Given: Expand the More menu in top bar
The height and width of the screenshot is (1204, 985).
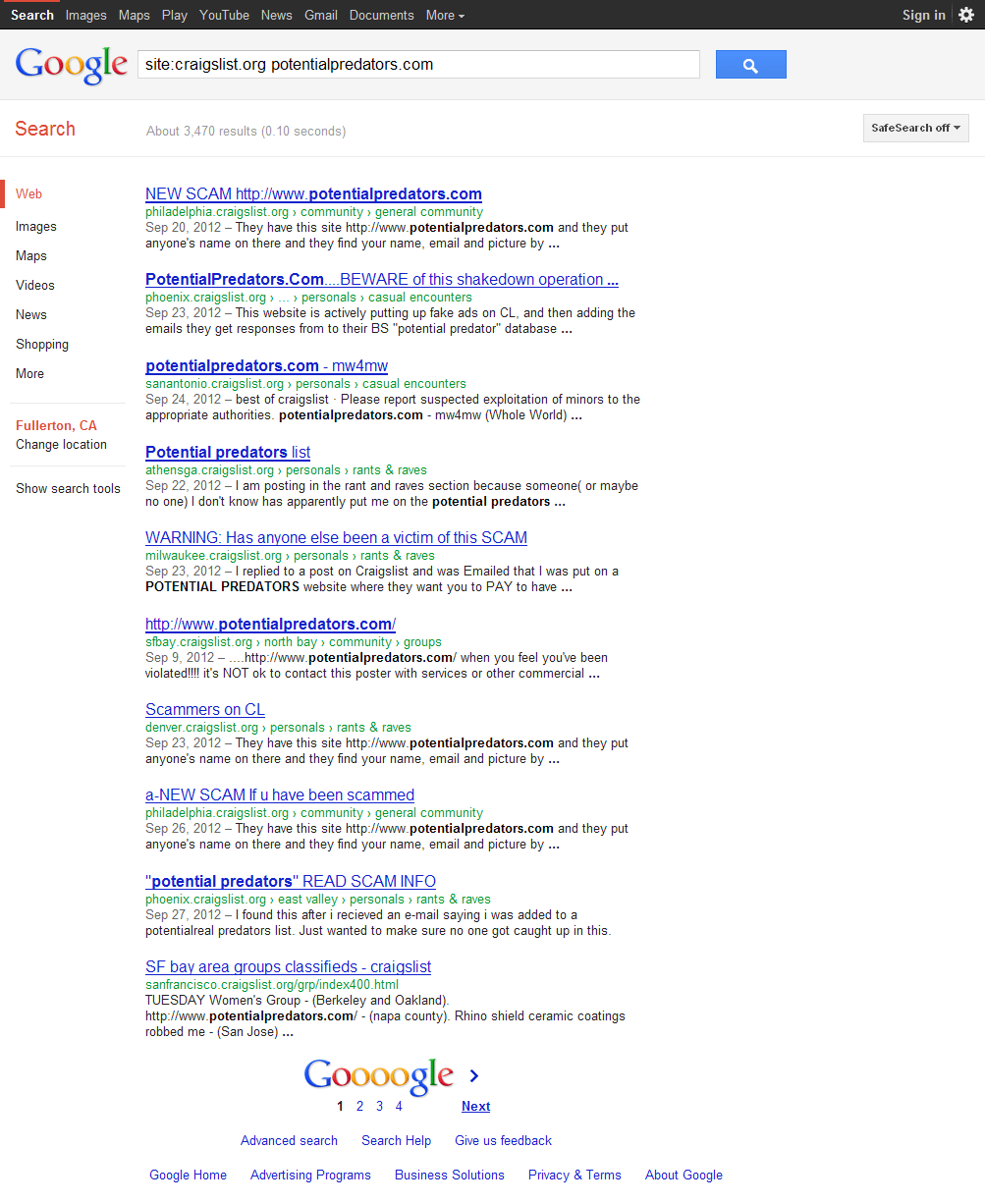Looking at the screenshot, I should coord(445,15).
